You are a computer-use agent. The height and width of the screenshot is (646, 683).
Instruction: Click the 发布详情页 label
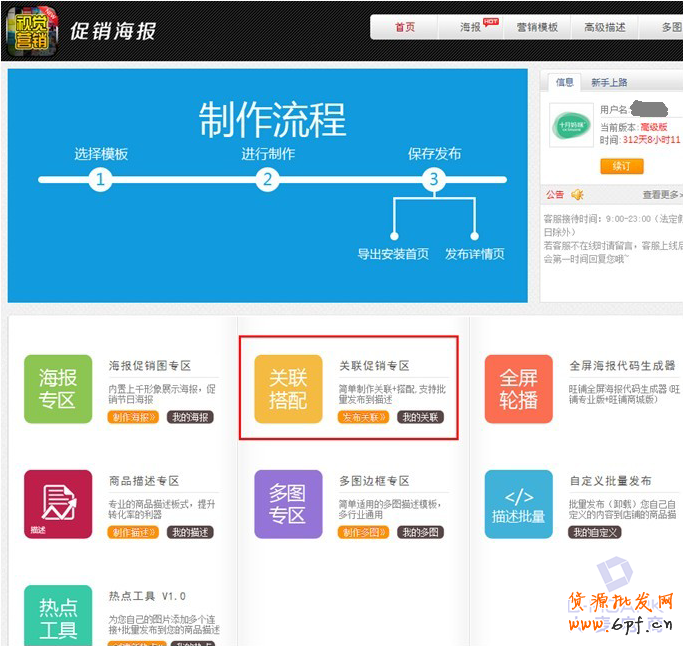[x=475, y=254]
